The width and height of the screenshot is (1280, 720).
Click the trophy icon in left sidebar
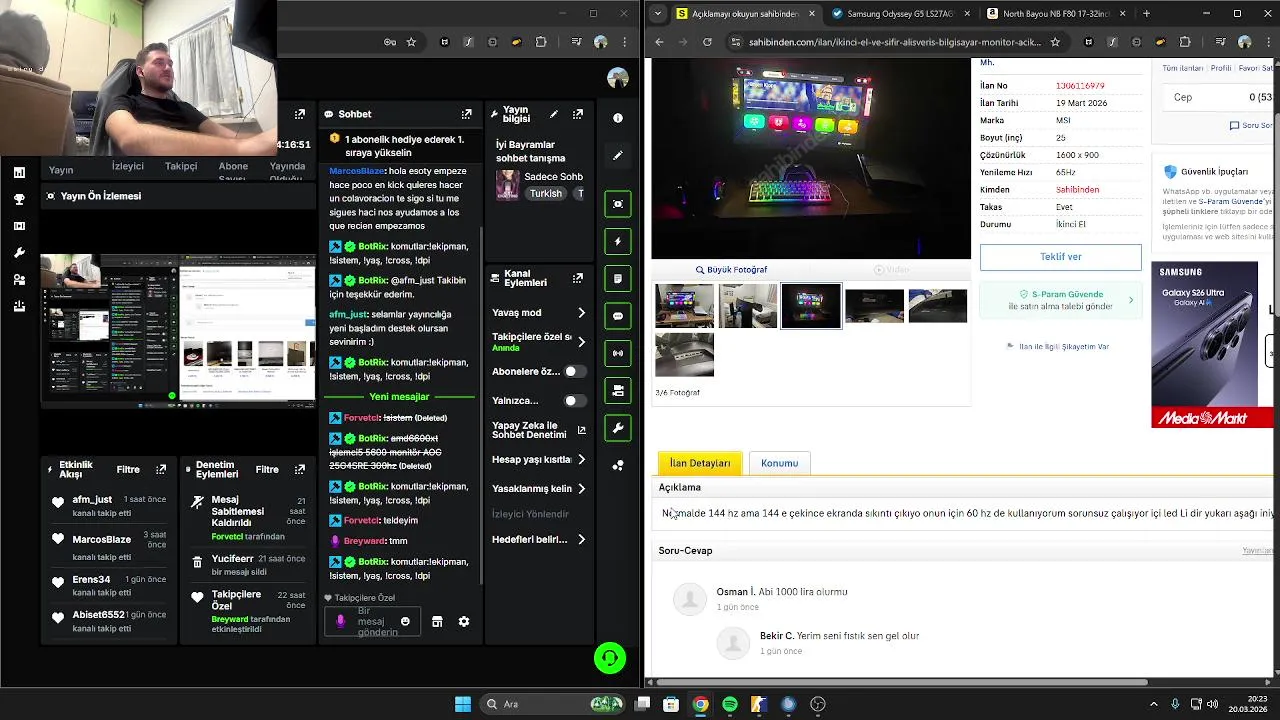click(x=19, y=199)
